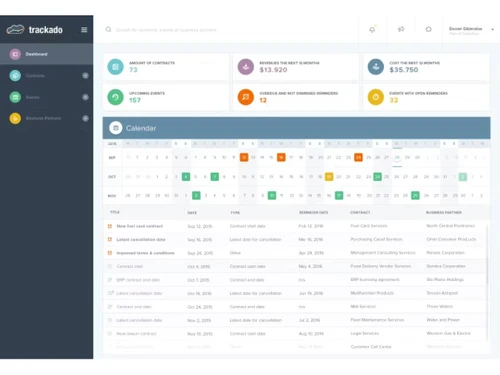Viewport: 500px width, 375px height.
Task: Open the settings icon in the top bar
Action: tap(428, 29)
